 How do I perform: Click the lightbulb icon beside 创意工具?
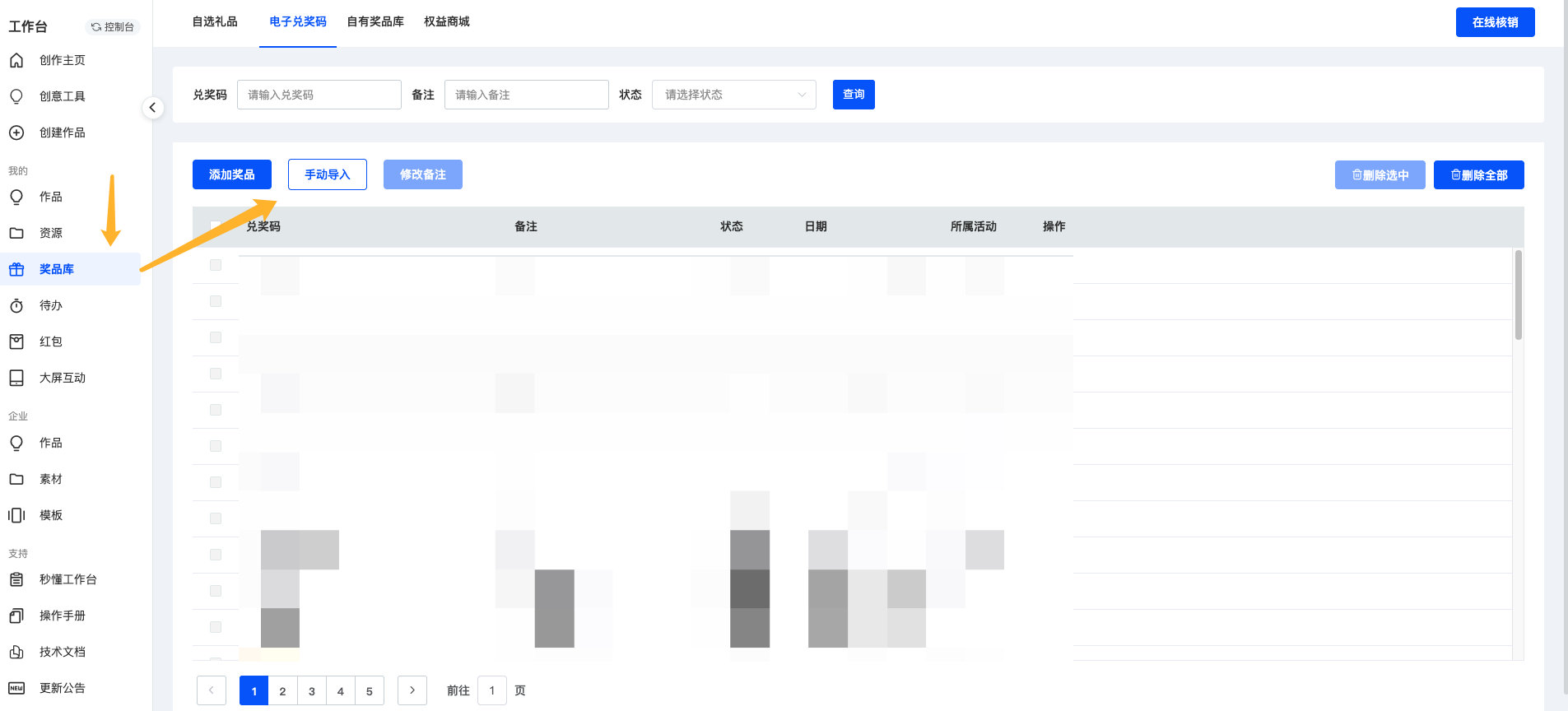pos(16,96)
